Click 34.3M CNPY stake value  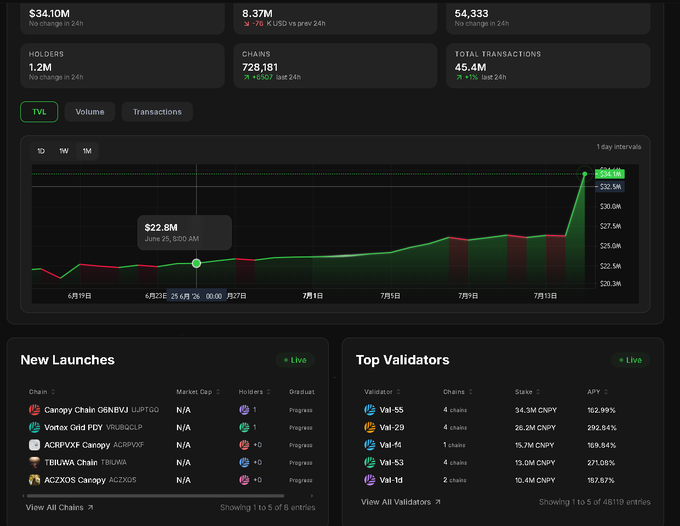(536, 410)
